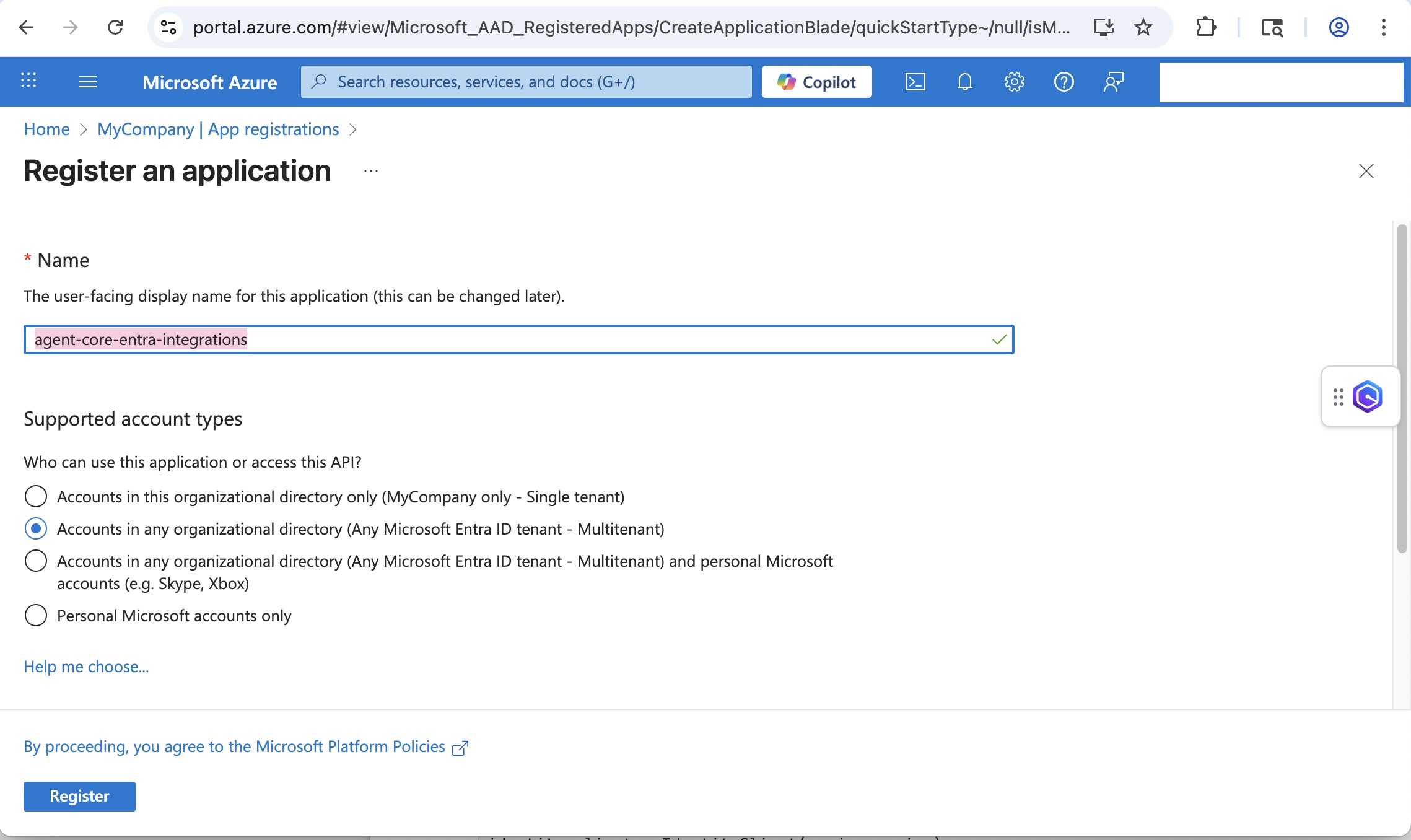Click the Register button
1411x840 pixels.
(x=79, y=796)
